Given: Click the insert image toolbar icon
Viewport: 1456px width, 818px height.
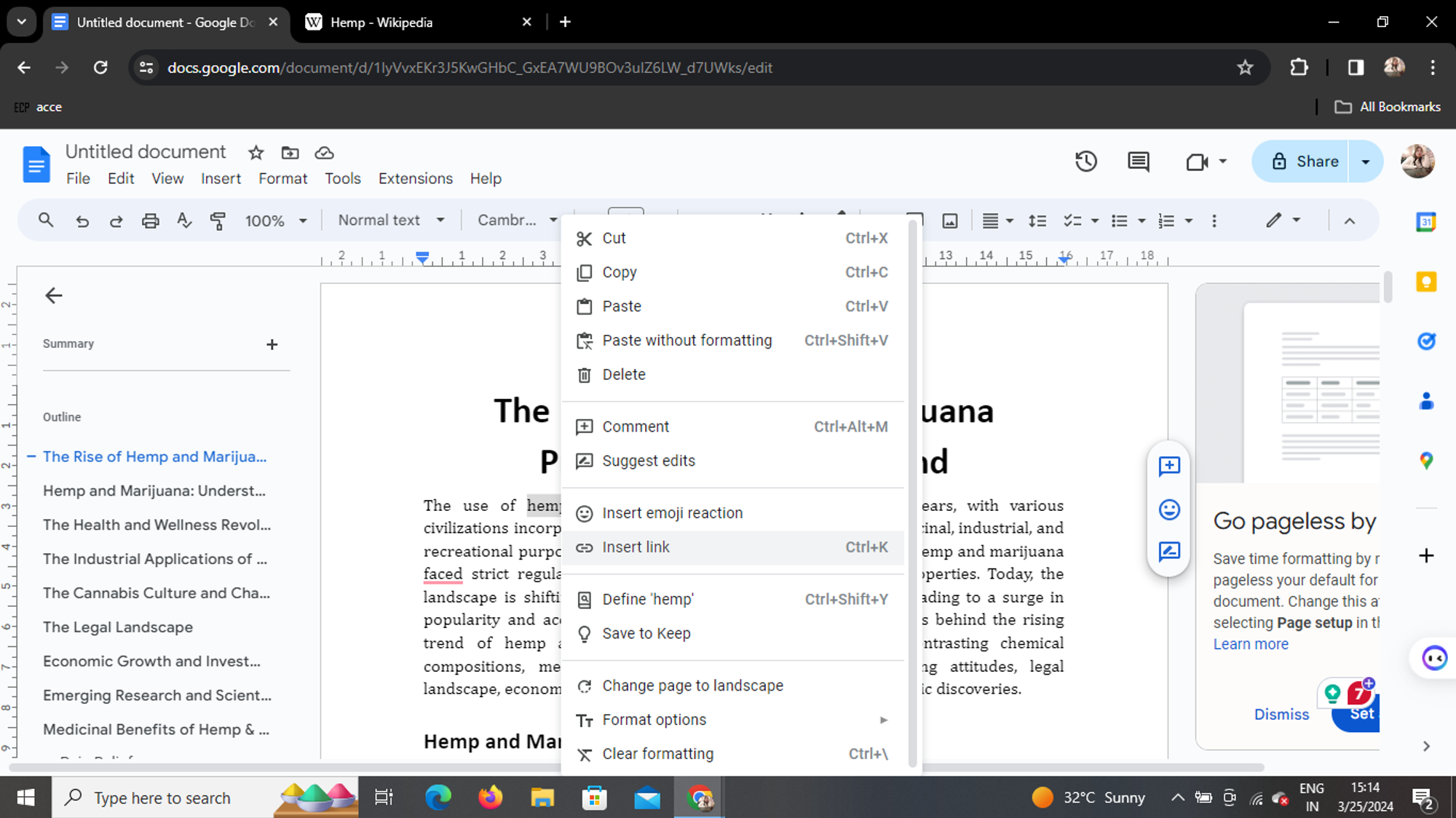Looking at the screenshot, I should (x=950, y=221).
